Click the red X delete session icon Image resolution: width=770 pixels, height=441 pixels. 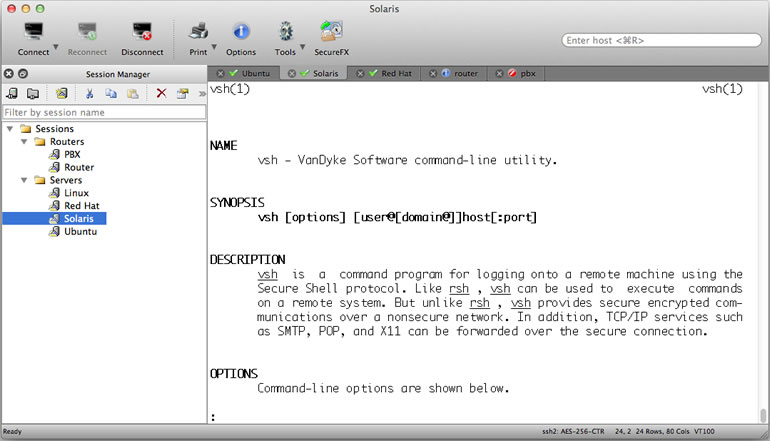[161, 93]
